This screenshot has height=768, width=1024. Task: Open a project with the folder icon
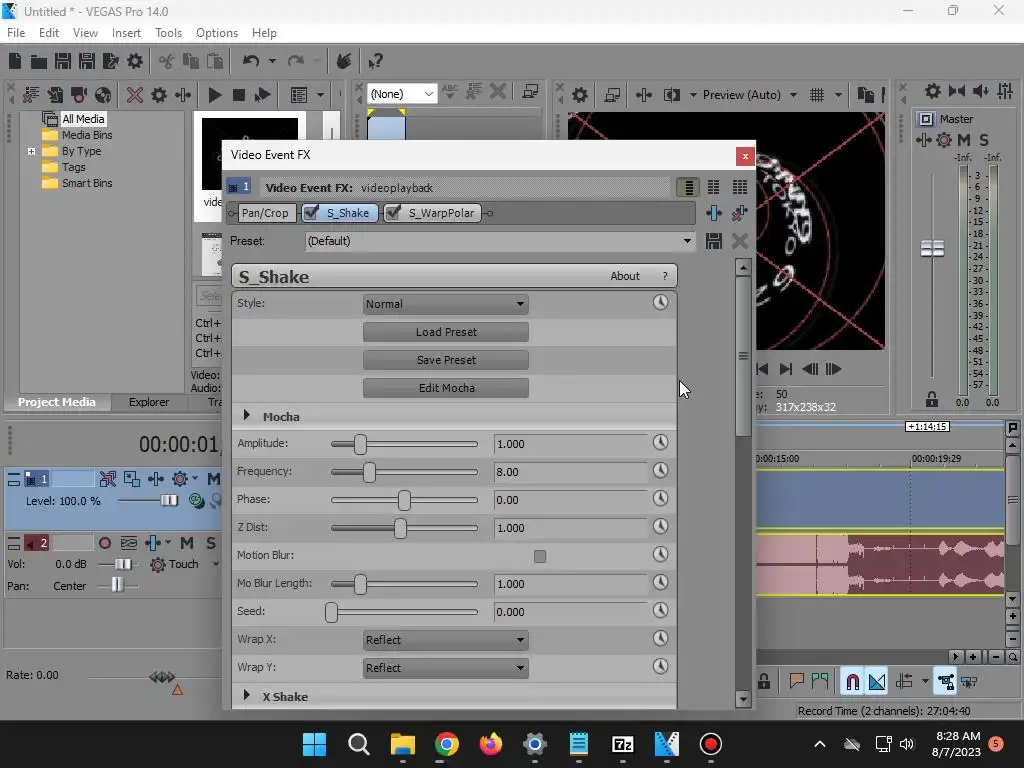pyautogui.click(x=39, y=61)
